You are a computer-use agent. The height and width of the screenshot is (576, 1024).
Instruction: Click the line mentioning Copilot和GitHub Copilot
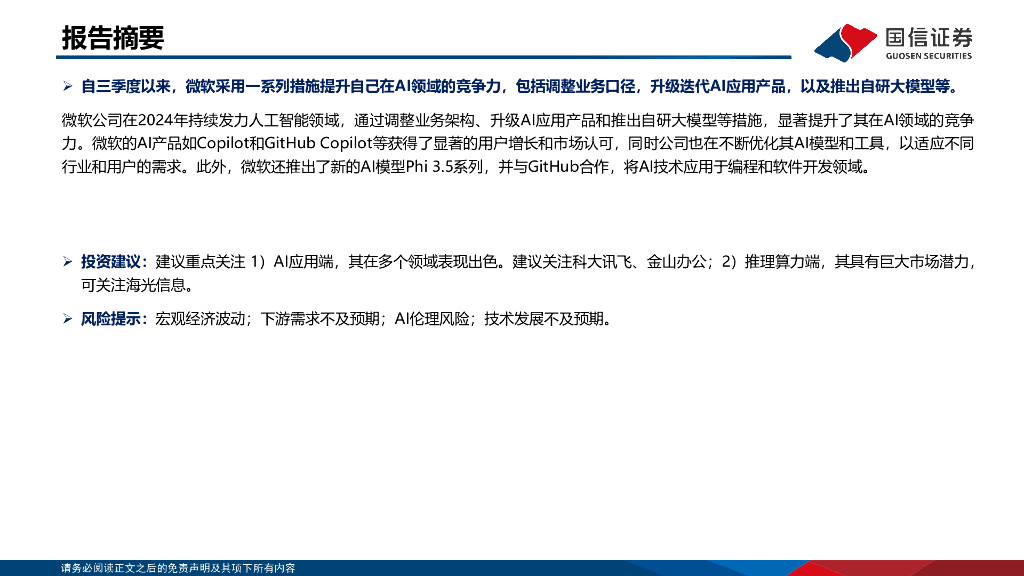tap(518, 144)
